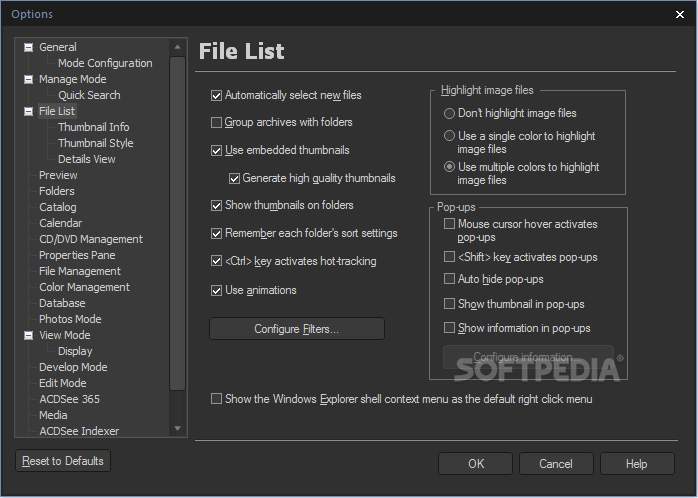Close the Options dialog window

coord(680,15)
